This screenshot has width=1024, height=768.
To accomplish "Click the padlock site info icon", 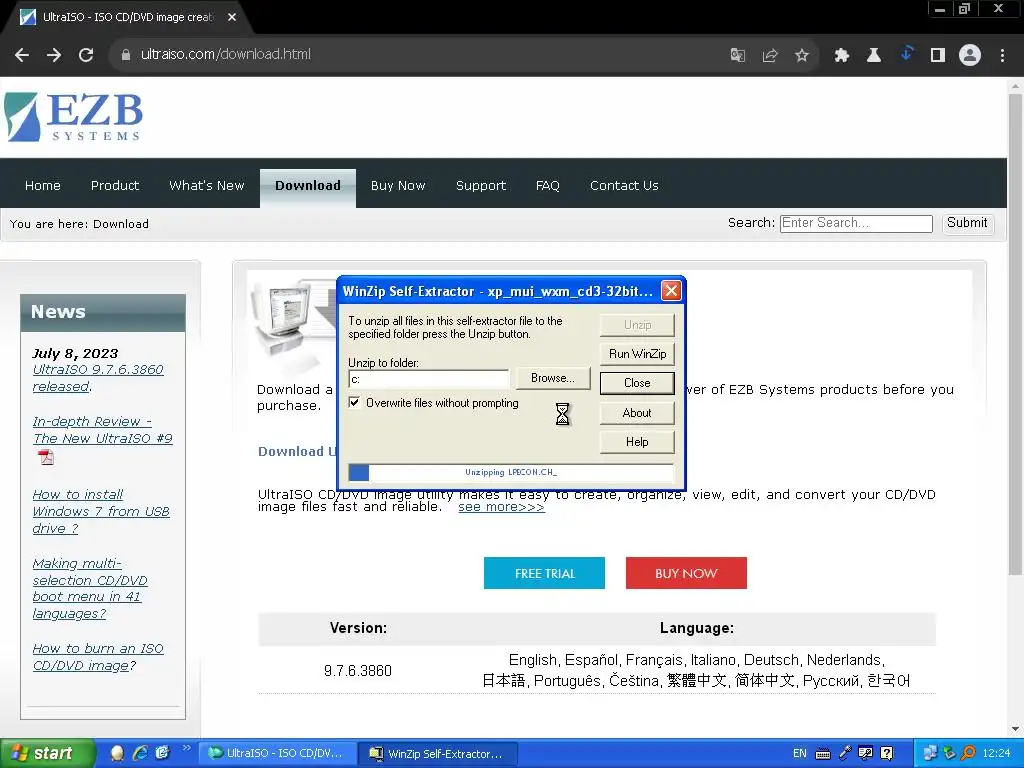I will click(x=126, y=55).
